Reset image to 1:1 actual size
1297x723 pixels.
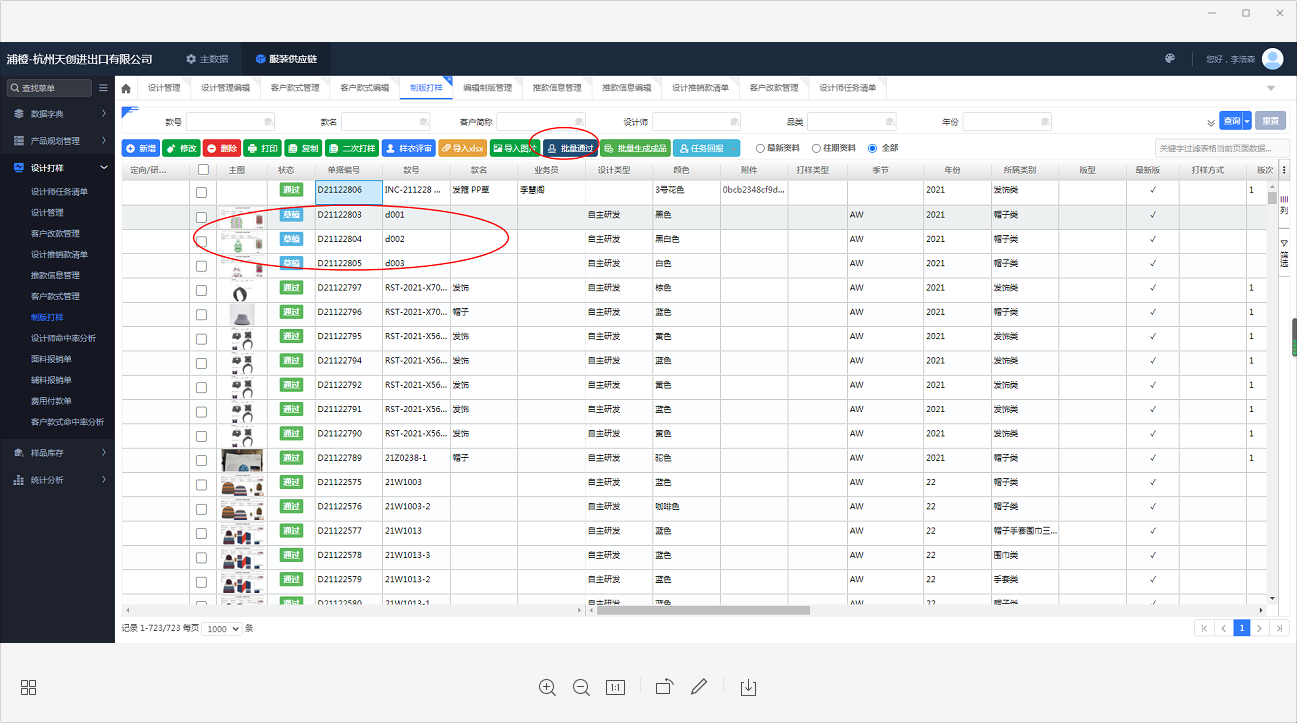coord(615,687)
